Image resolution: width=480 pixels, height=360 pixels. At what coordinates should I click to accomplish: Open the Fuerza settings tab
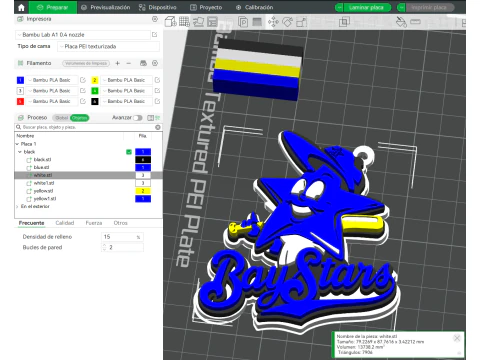pyautogui.click(x=94, y=223)
